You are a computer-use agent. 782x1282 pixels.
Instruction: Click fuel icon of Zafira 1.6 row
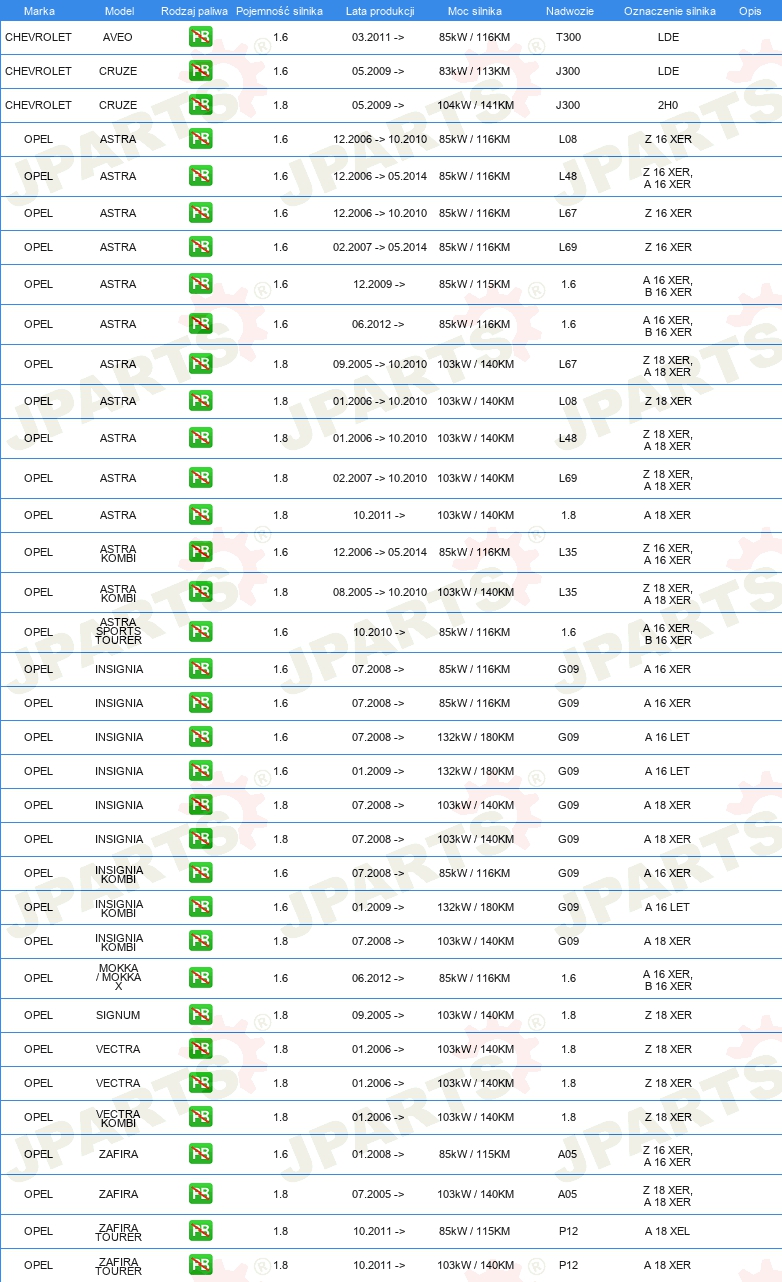click(x=200, y=1154)
